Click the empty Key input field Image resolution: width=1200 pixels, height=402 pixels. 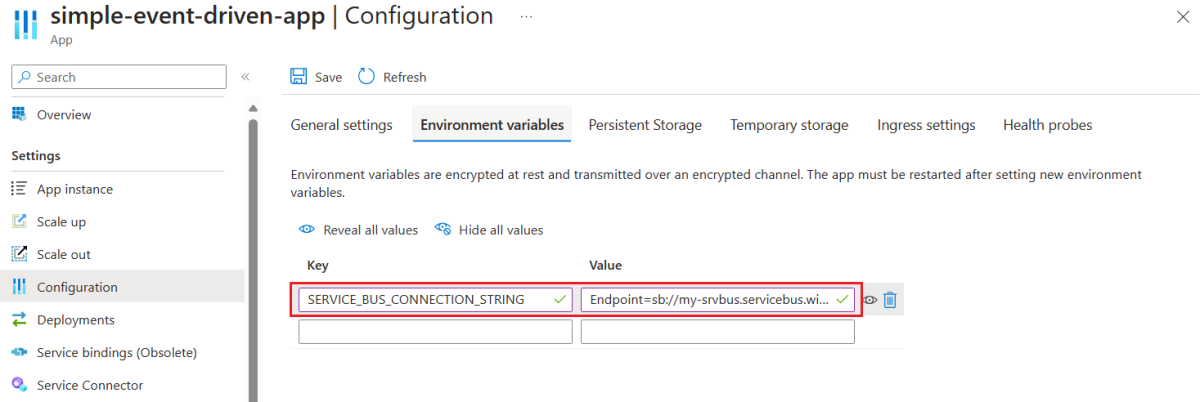[435, 332]
